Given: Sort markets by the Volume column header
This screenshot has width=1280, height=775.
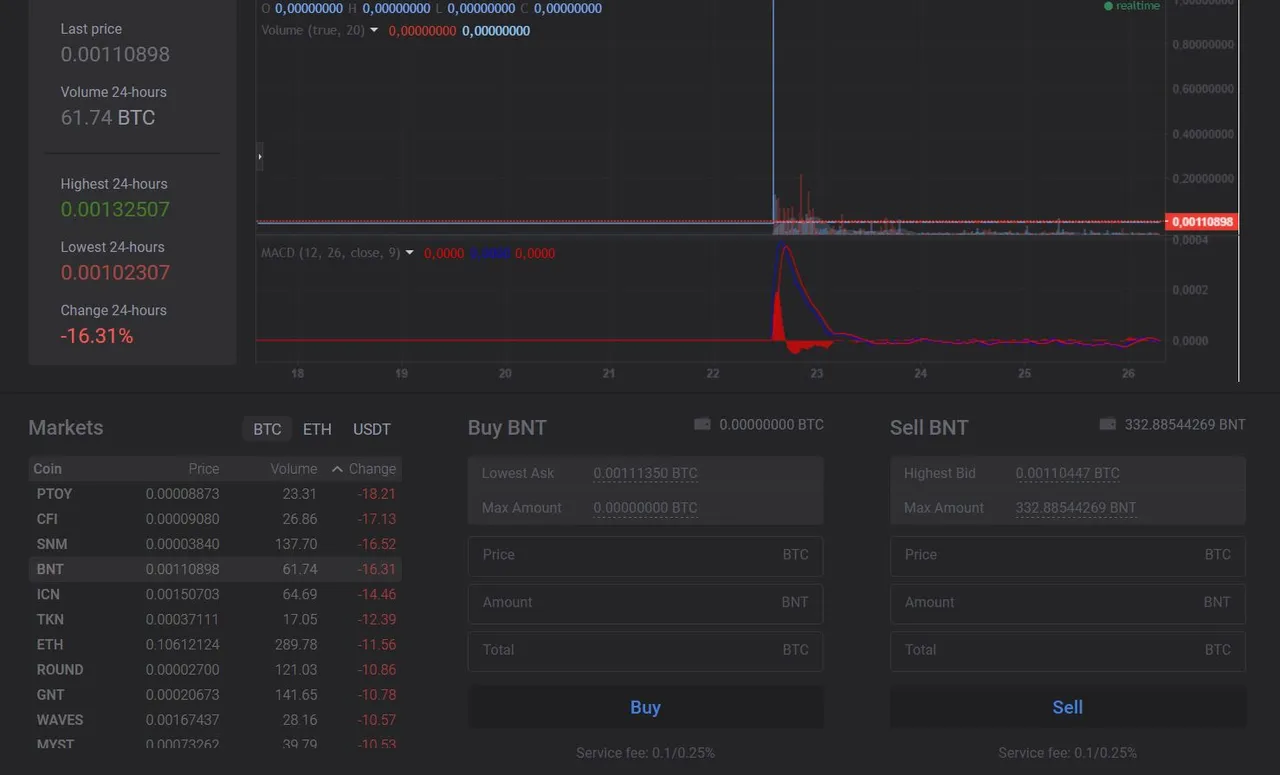Looking at the screenshot, I should pyautogui.click(x=294, y=469).
